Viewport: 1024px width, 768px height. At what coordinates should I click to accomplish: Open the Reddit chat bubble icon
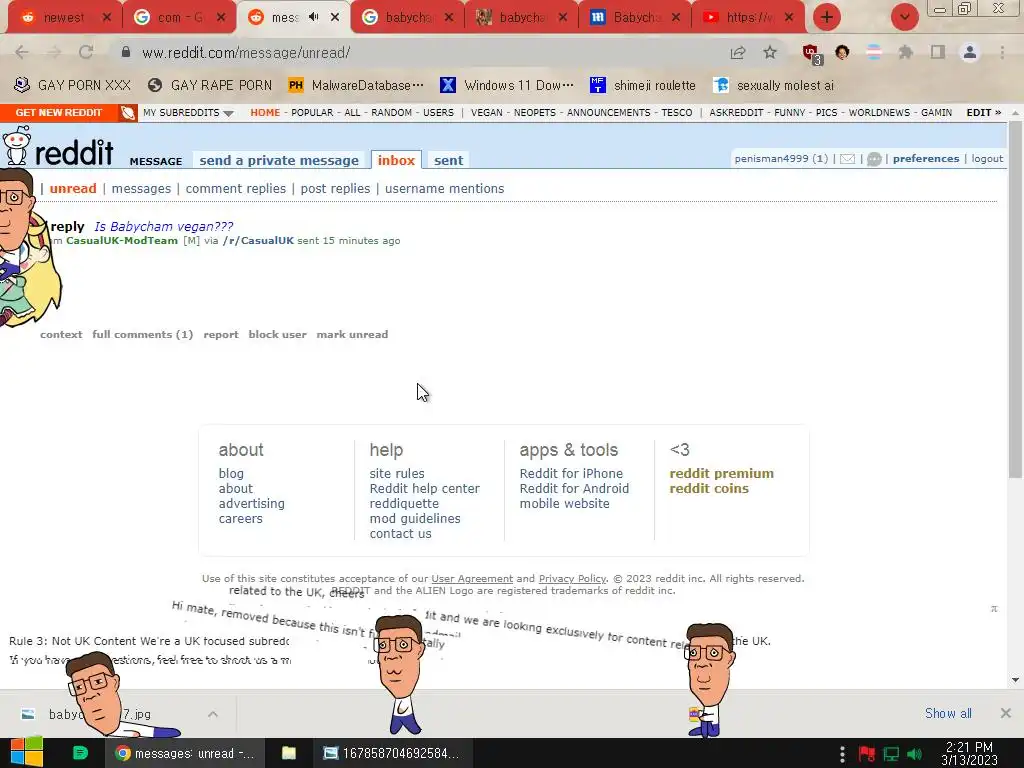click(874, 159)
